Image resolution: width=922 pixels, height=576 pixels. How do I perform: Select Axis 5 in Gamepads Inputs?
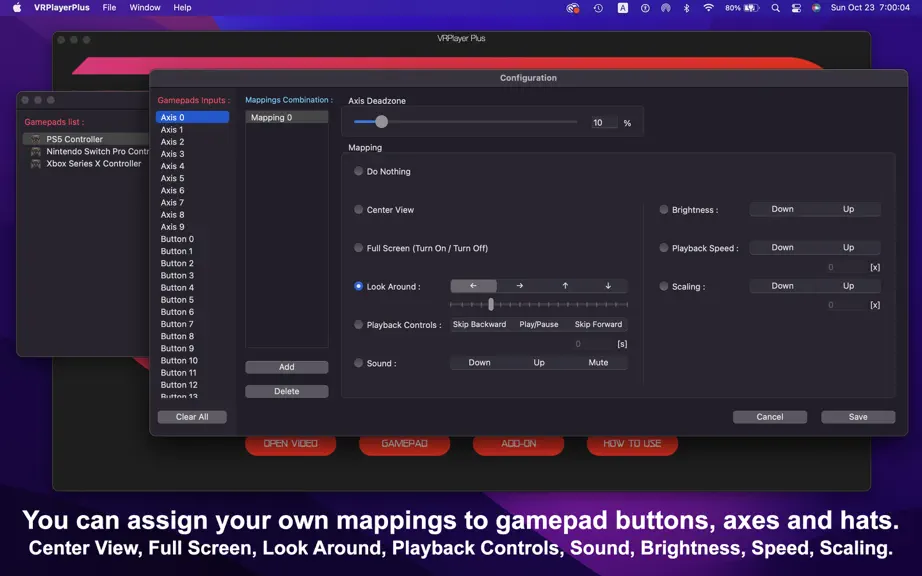192,178
